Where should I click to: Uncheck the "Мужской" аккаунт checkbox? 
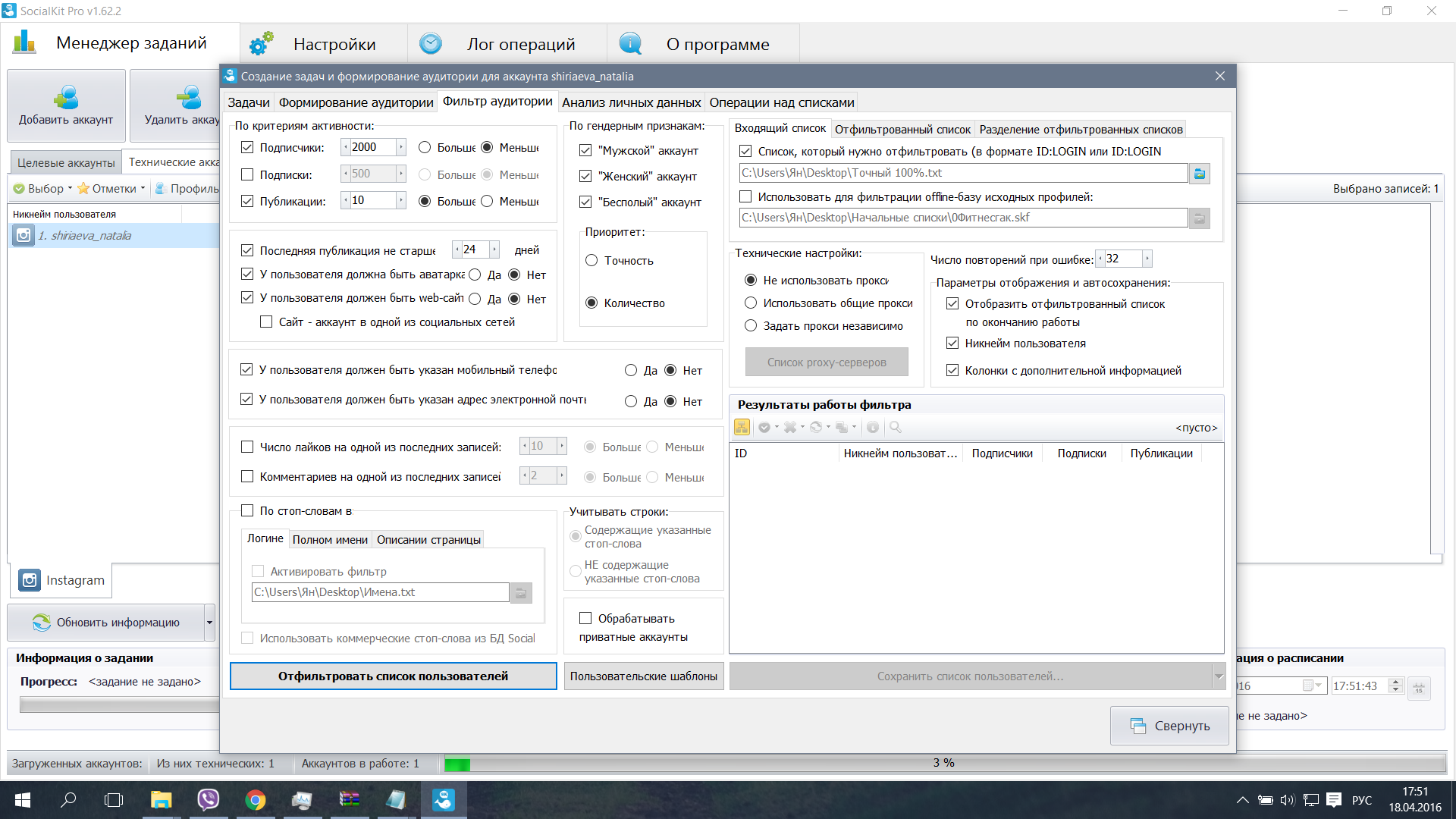tap(585, 150)
